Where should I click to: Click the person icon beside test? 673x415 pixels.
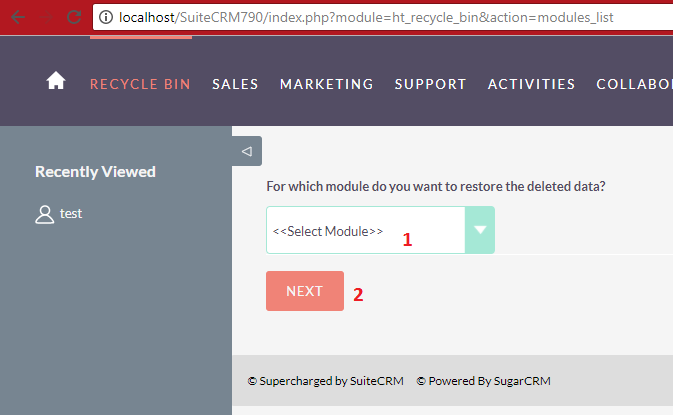tap(44, 215)
